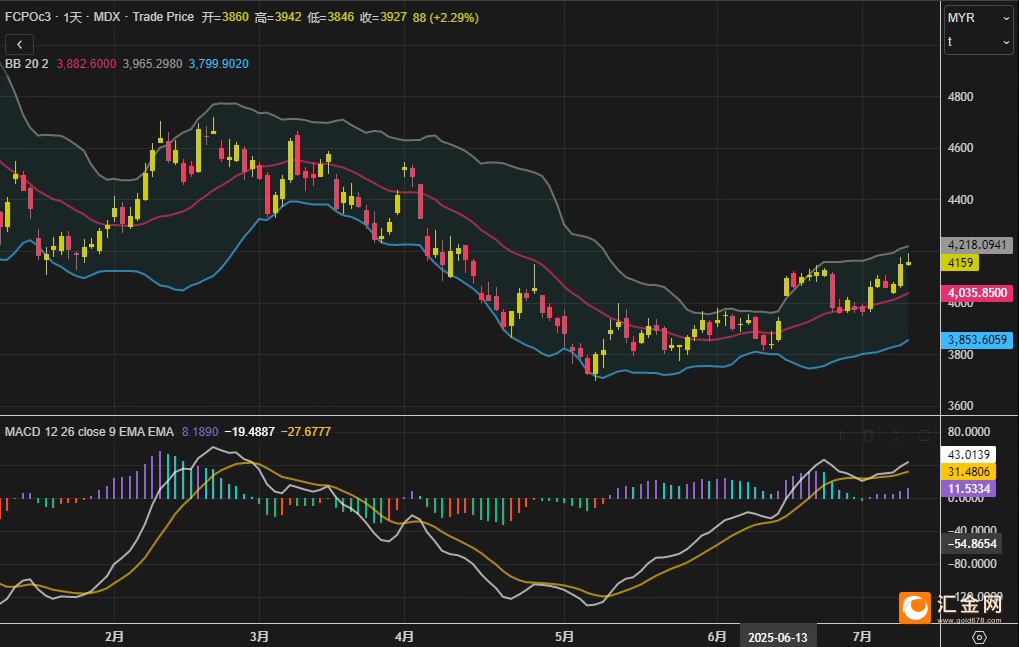
Task: Click the high value 高=3942
Action: [278, 17]
